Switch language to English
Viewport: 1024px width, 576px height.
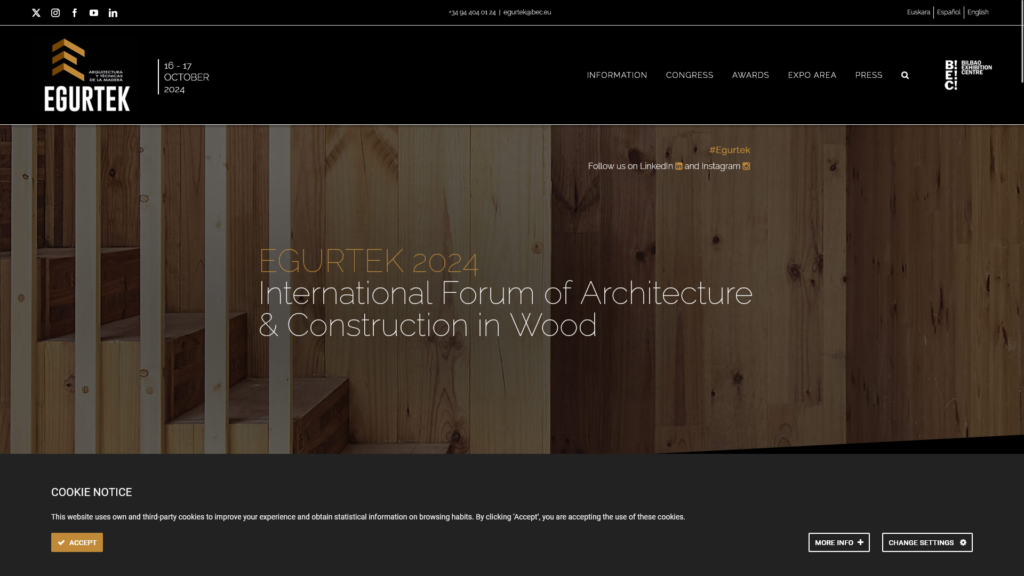point(978,12)
